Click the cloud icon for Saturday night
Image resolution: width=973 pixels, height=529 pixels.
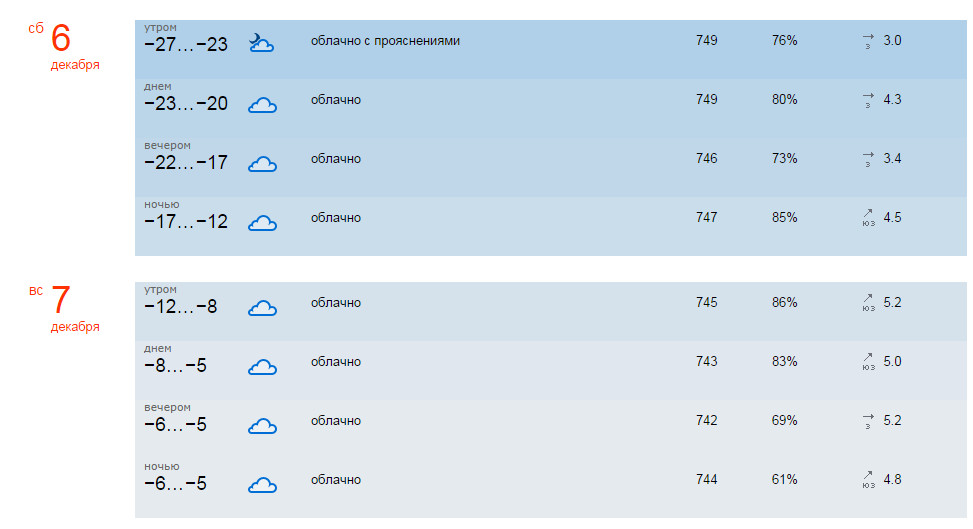262,223
